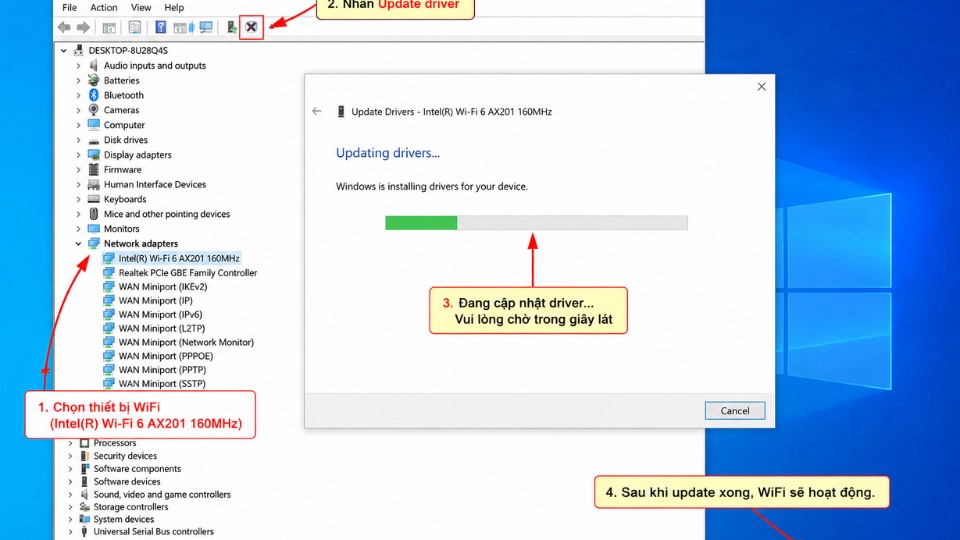
Task: Click Cancel in the Update Drivers dialog
Action: pos(735,411)
